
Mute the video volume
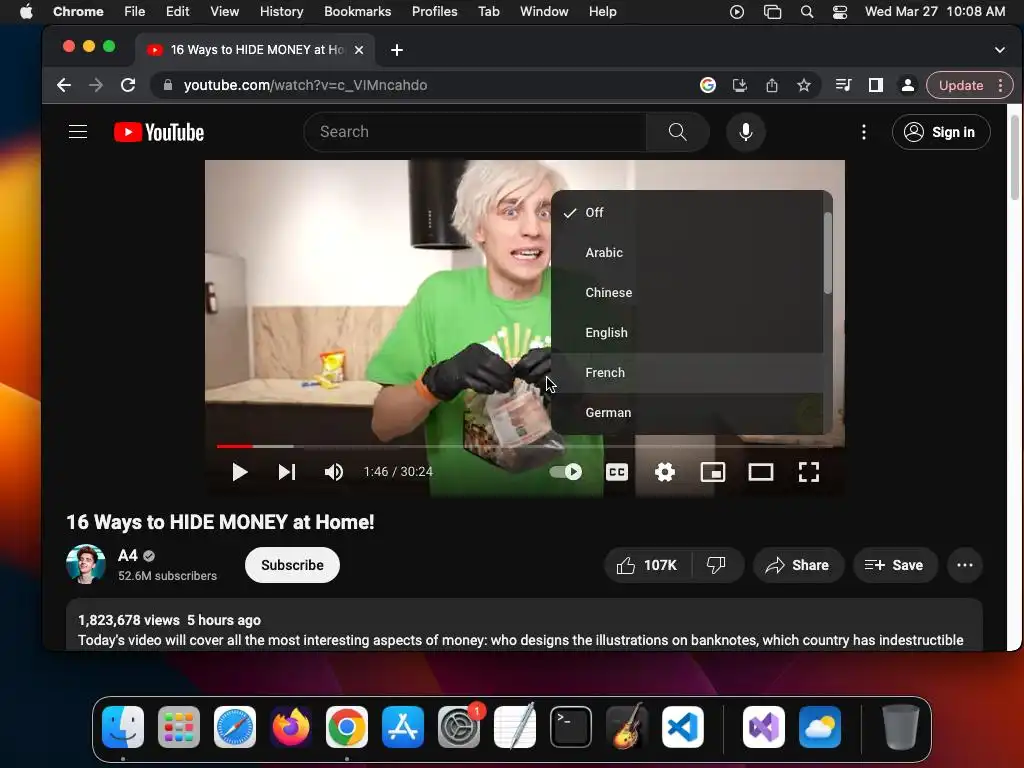[334, 472]
